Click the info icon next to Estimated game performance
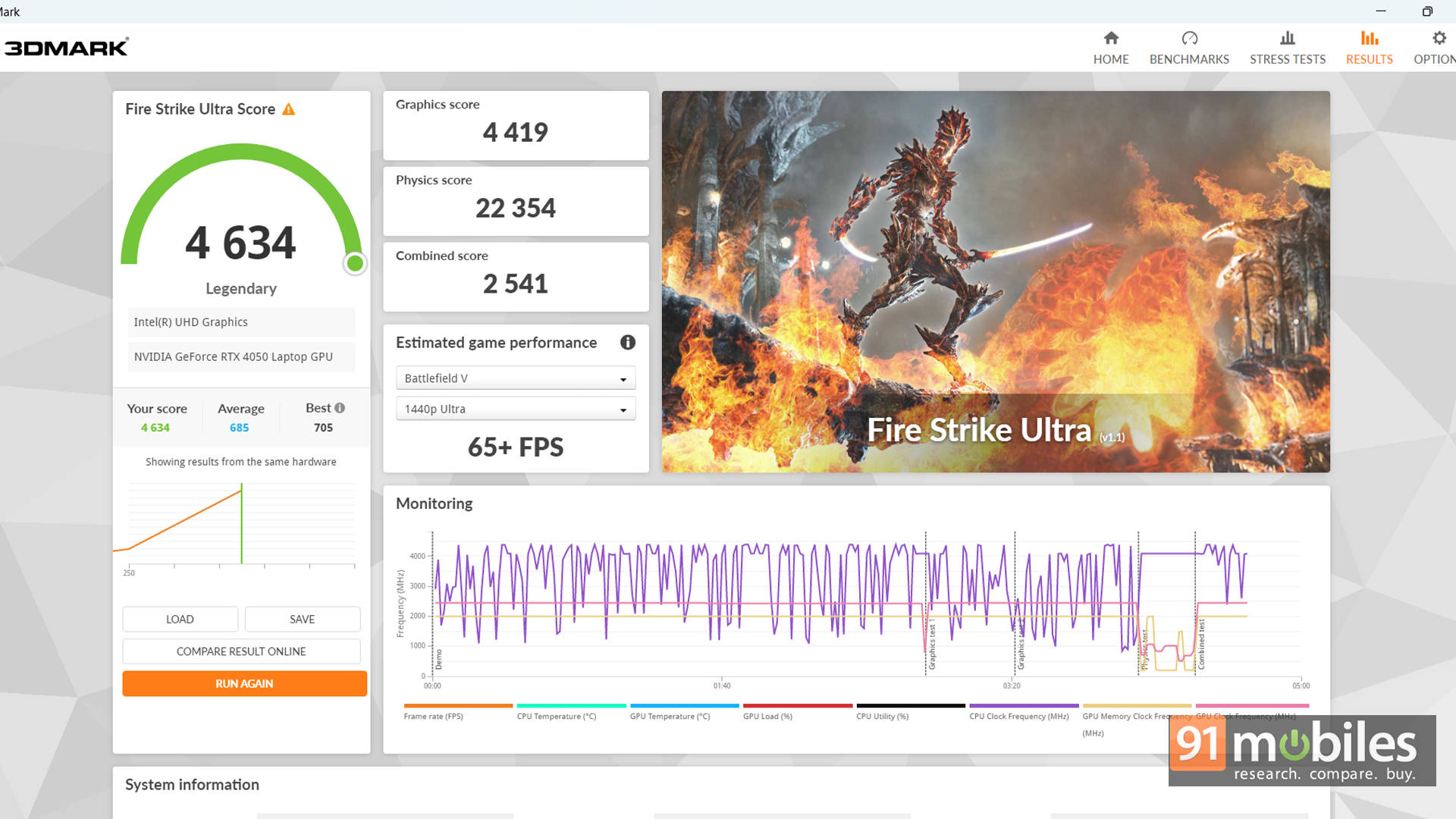The width and height of the screenshot is (1456, 819). click(627, 342)
